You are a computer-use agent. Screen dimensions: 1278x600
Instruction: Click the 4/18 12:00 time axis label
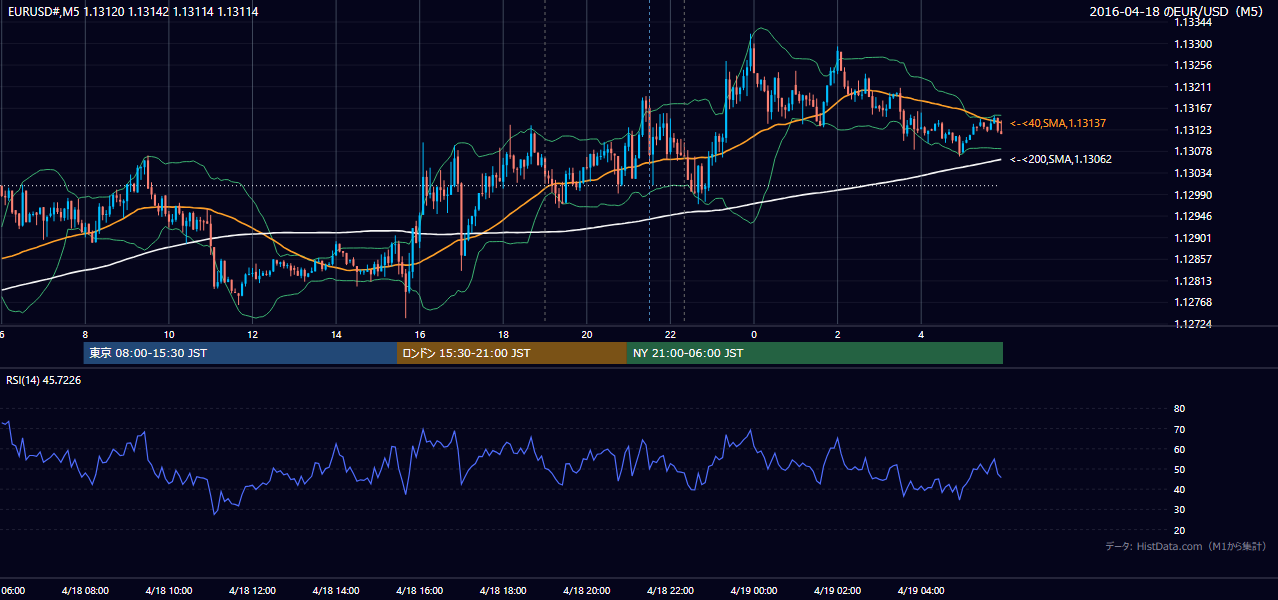point(252,591)
